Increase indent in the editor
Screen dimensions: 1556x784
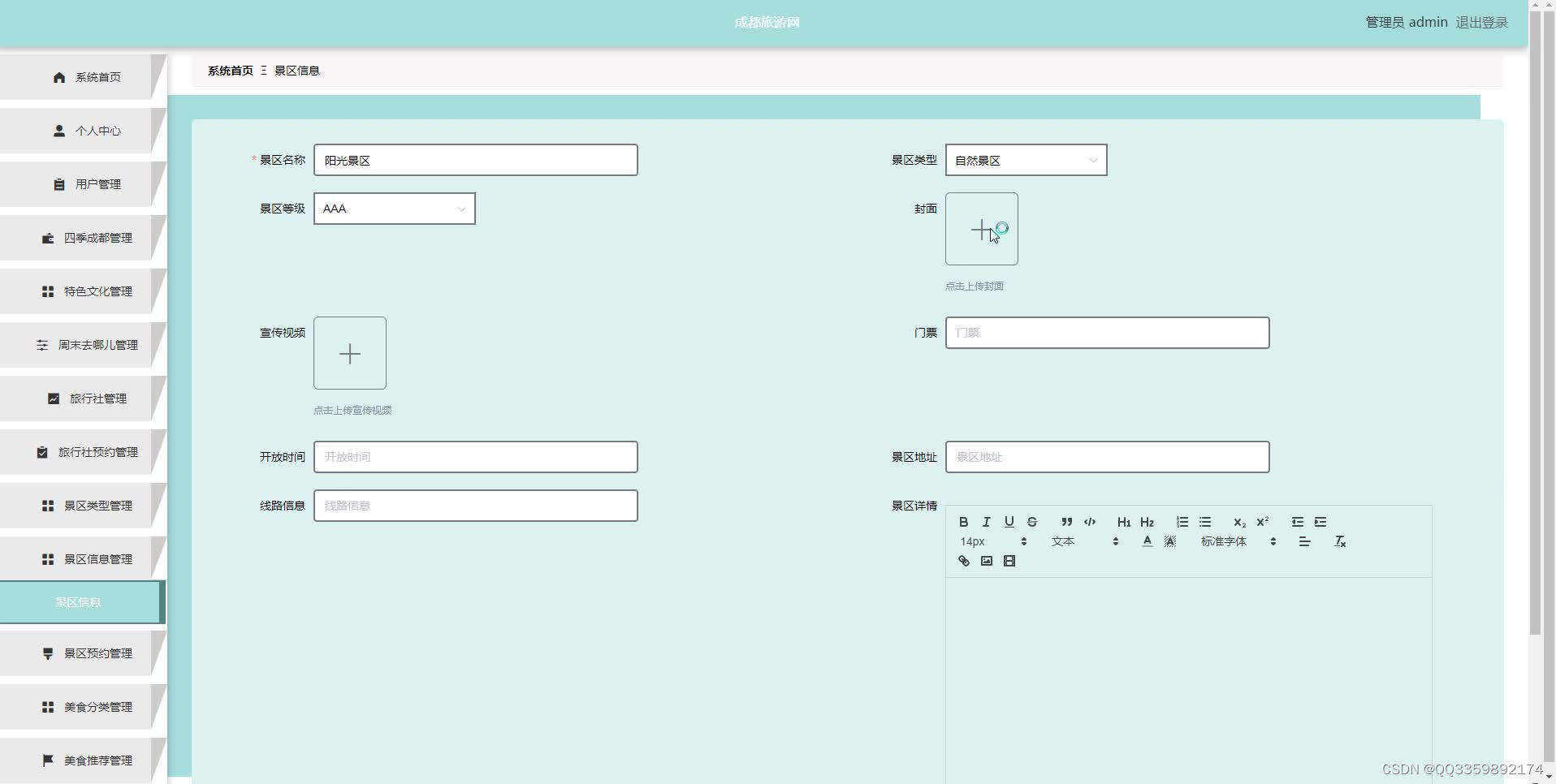click(1320, 522)
